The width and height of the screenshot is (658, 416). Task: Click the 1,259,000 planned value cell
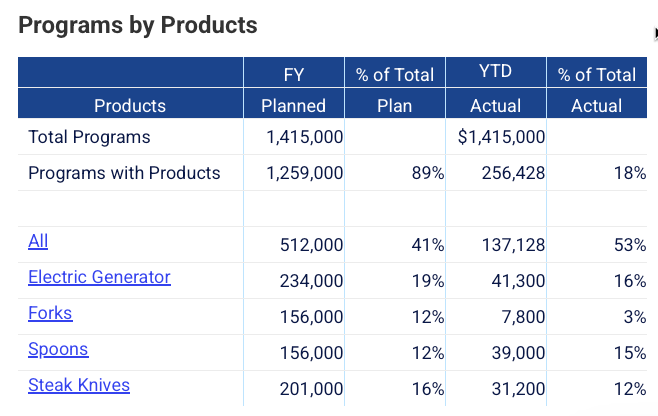pyautogui.click(x=305, y=173)
